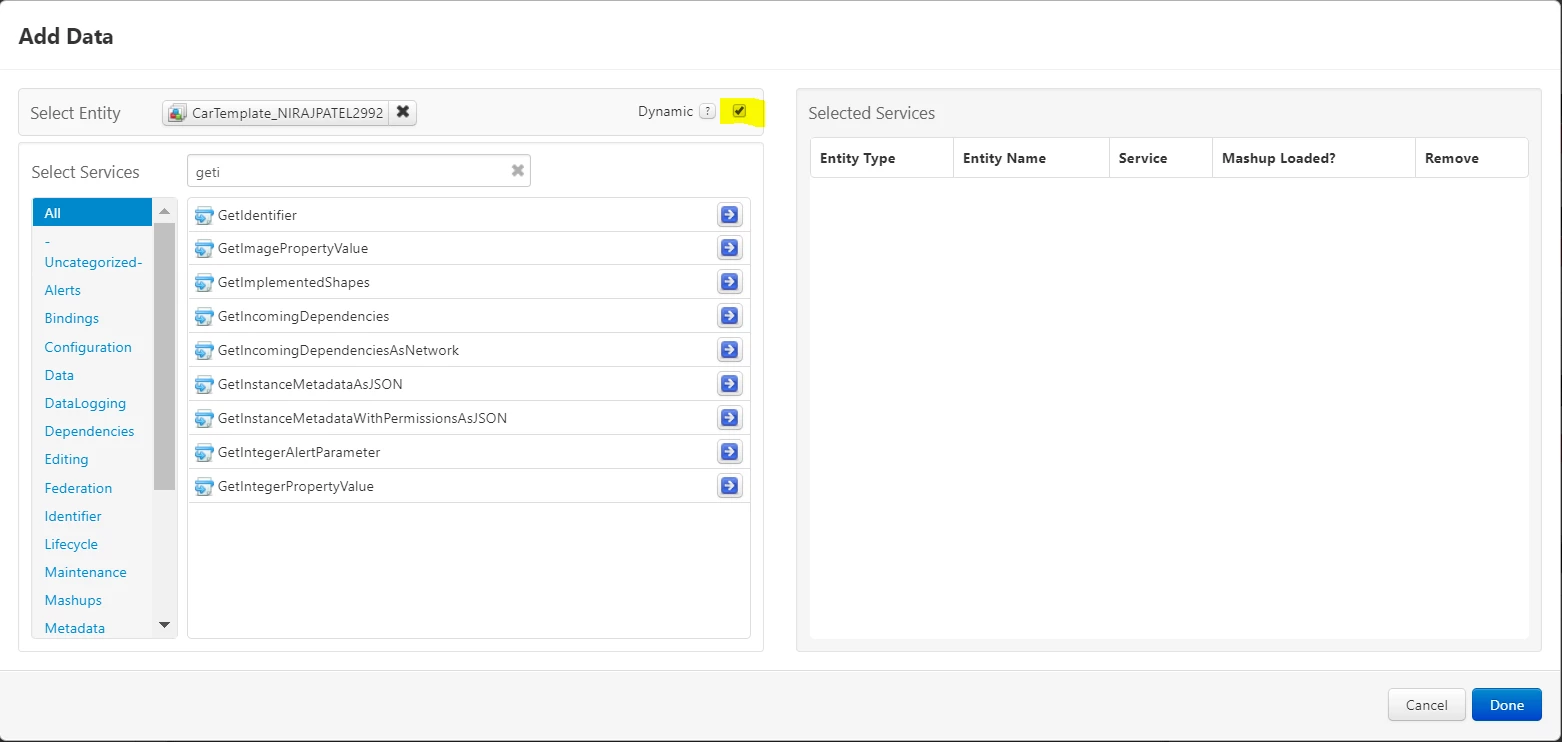Click Done to confirm added data
This screenshot has width=1562, height=742.
point(1507,705)
